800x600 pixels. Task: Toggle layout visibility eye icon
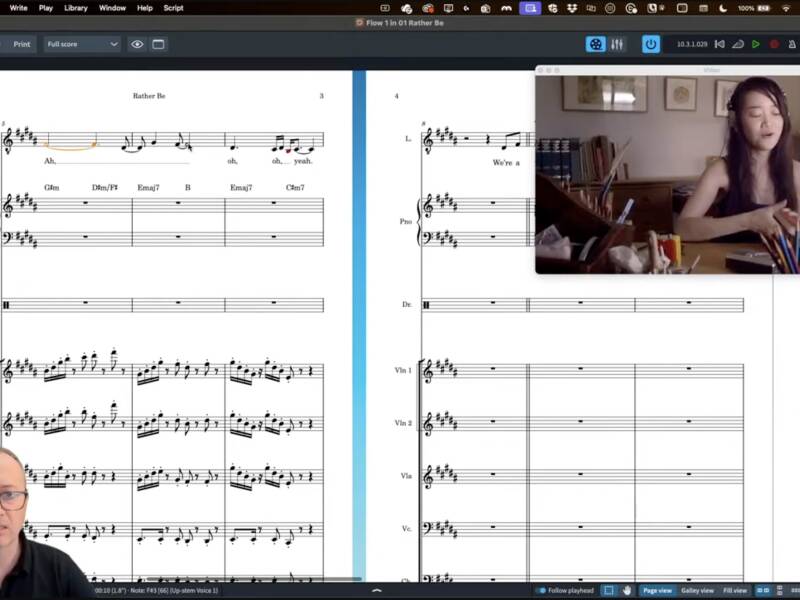(137, 44)
